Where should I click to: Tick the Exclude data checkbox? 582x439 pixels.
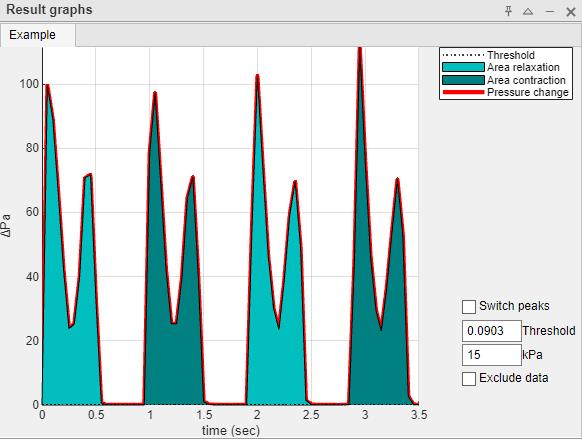click(x=469, y=379)
